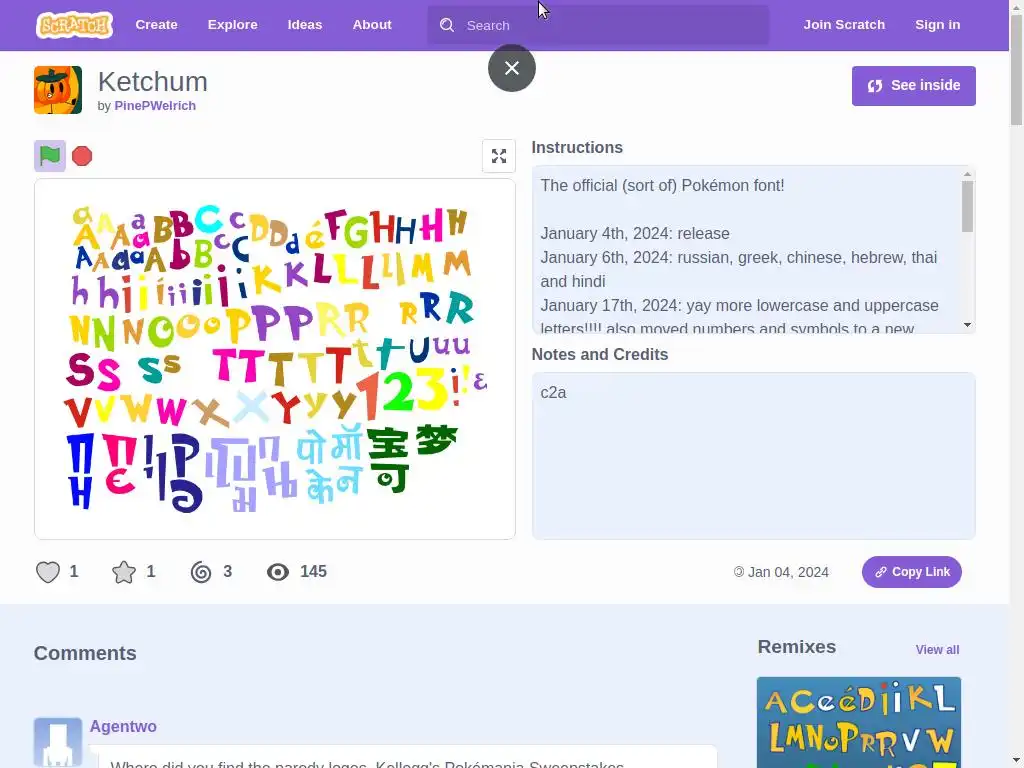Click Sign in link
Screen dimensions: 1024x768
pyautogui.click(x=938, y=25)
